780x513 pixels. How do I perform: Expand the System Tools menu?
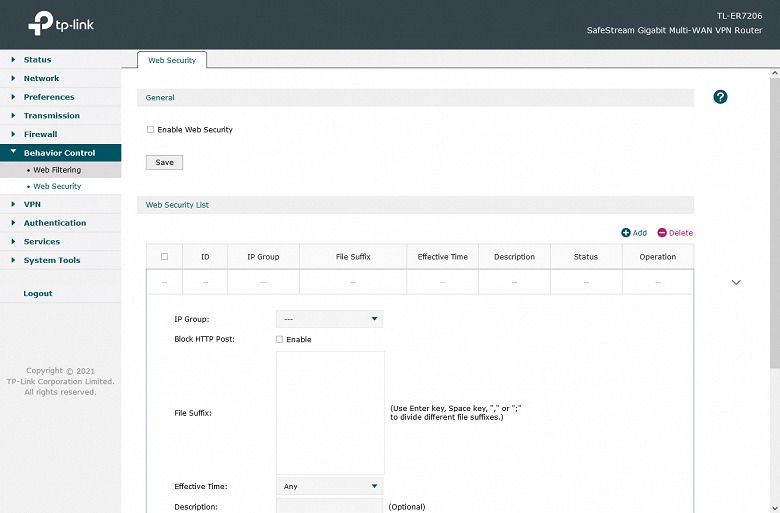click(51, 260)
